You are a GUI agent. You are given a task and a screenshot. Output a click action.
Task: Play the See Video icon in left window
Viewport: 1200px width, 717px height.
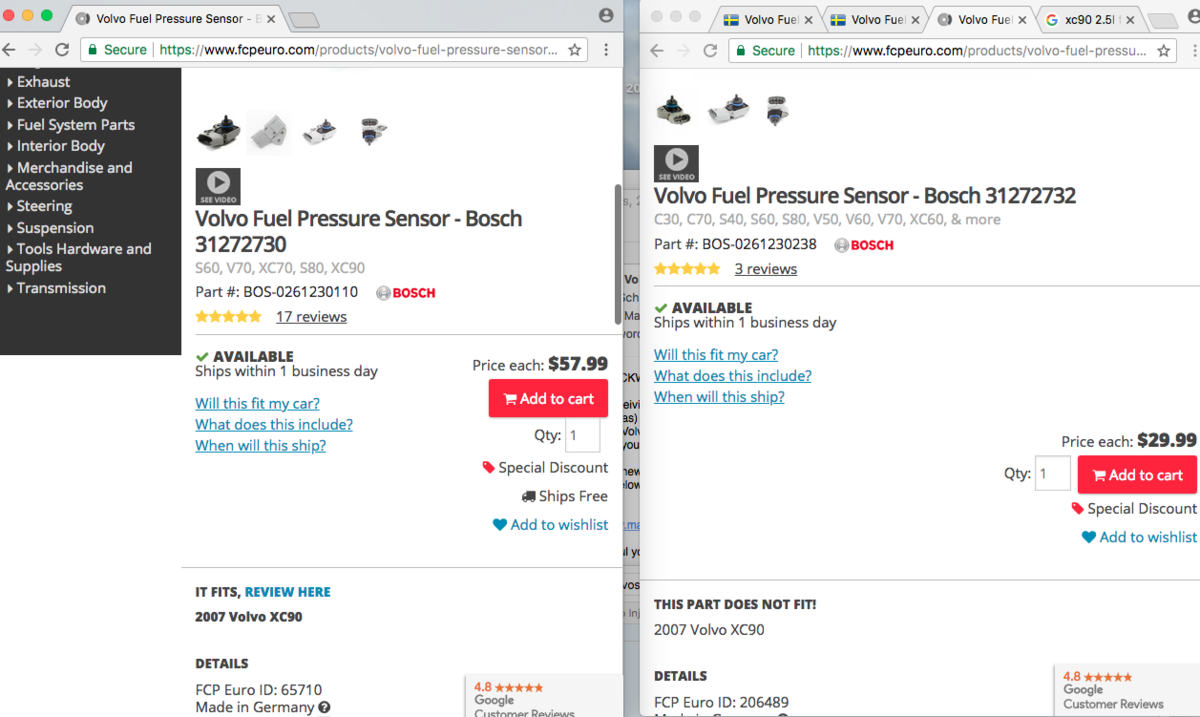pyautogui.click(x=218, y=186)
